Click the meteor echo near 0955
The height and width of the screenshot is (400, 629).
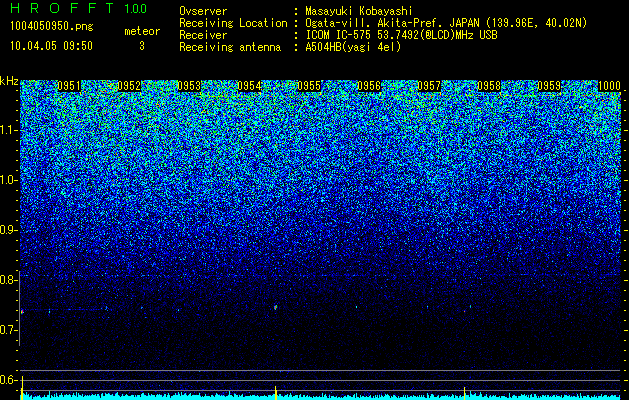pos(276,307)
